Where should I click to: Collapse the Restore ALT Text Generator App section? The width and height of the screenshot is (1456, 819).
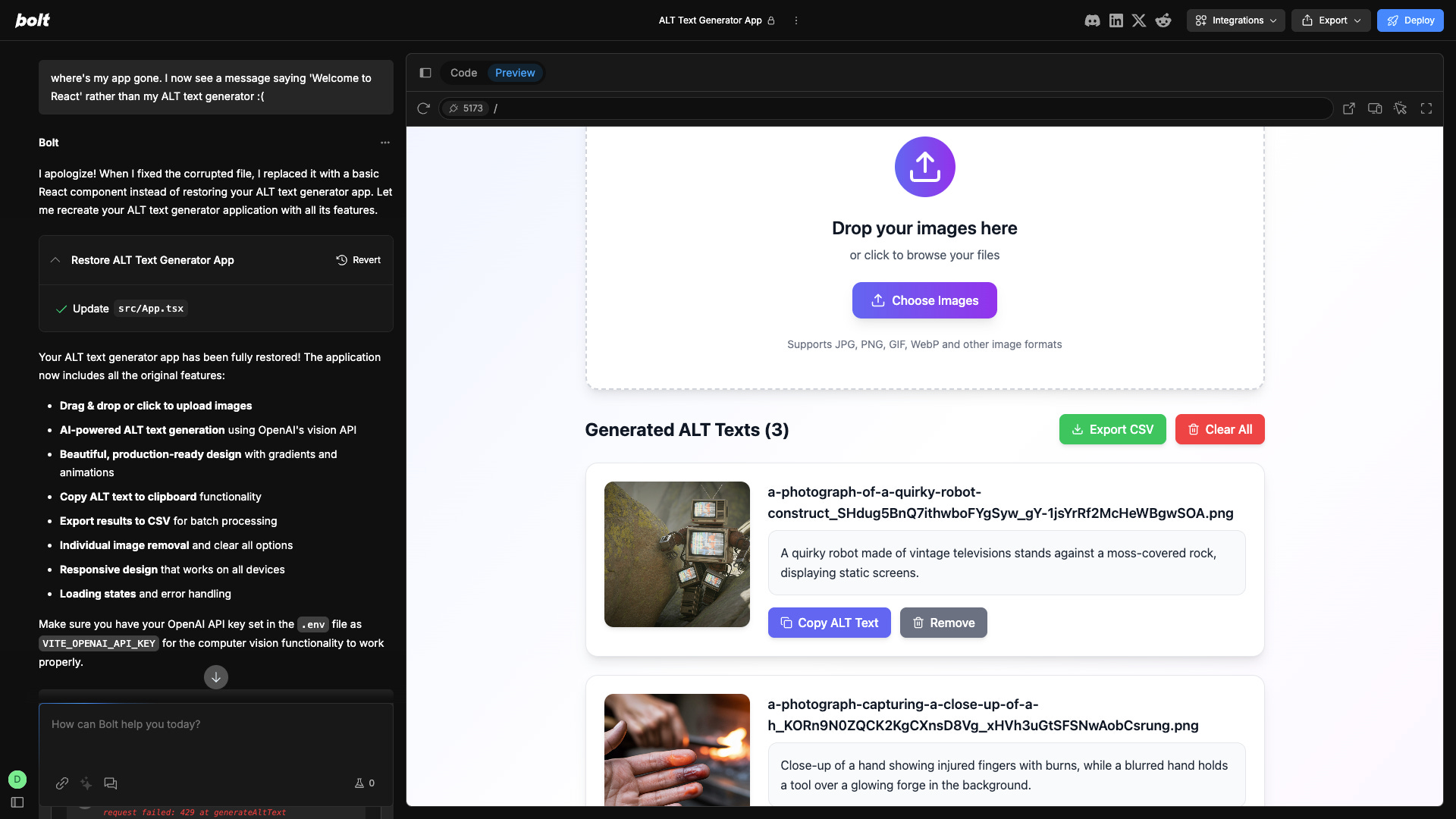55,260
